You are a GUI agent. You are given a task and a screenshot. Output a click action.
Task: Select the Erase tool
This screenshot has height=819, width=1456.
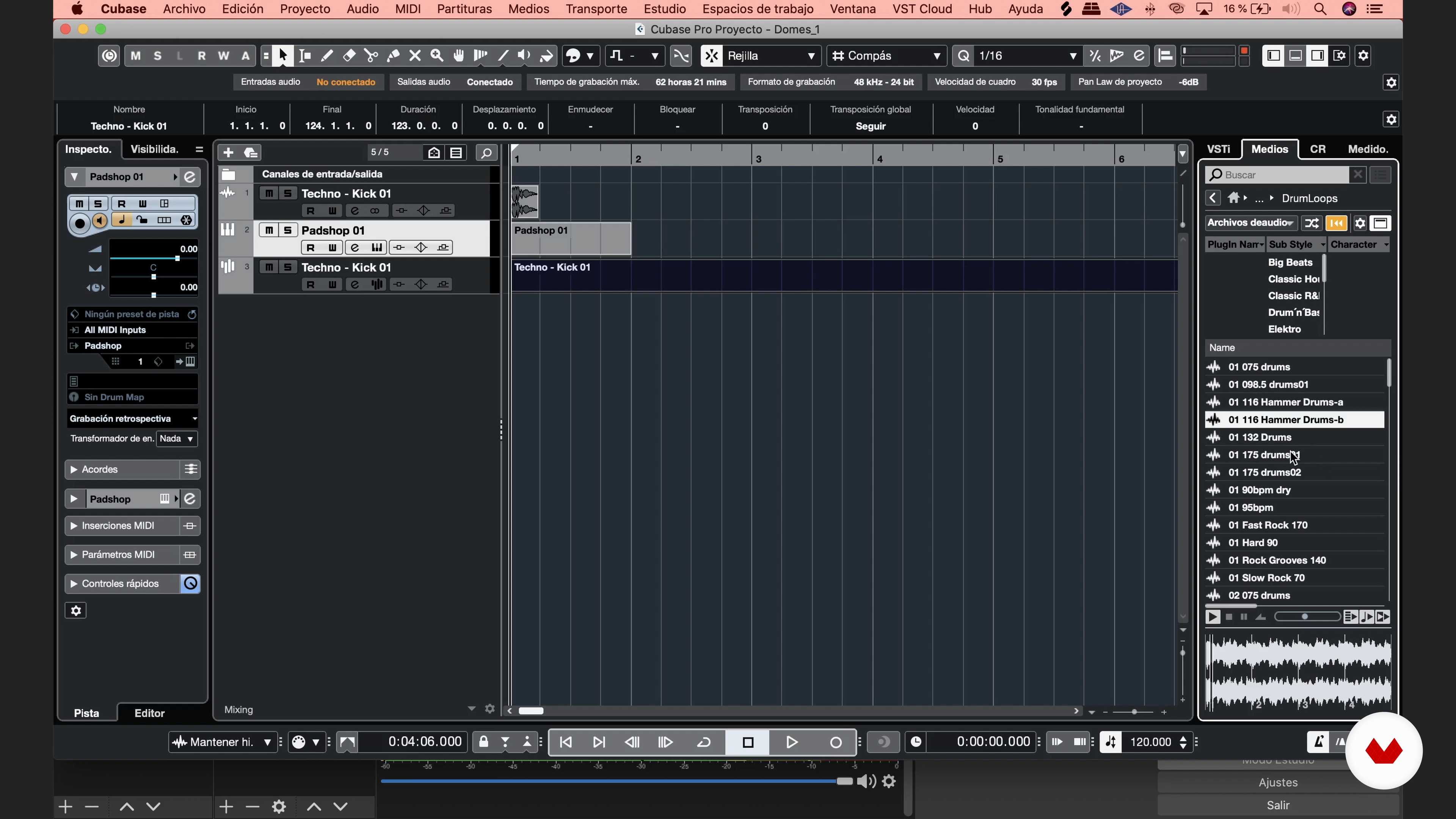(349, 55)
